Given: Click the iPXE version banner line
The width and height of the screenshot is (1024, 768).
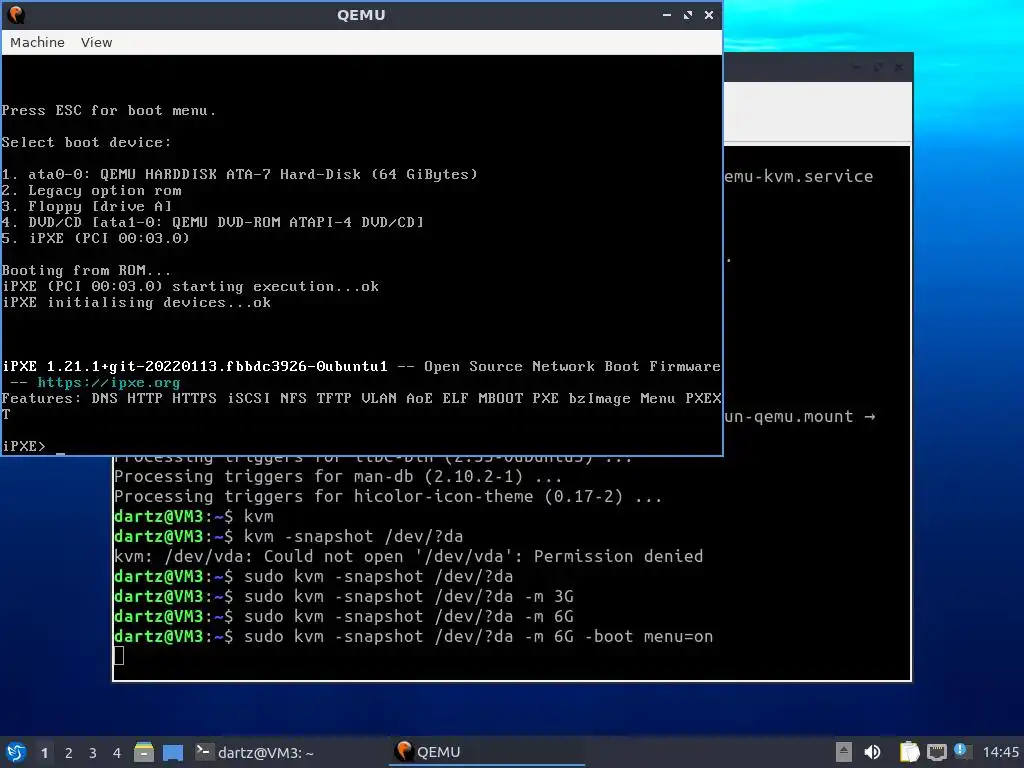Looking at the screenshot, I should [x=361, y=366].
